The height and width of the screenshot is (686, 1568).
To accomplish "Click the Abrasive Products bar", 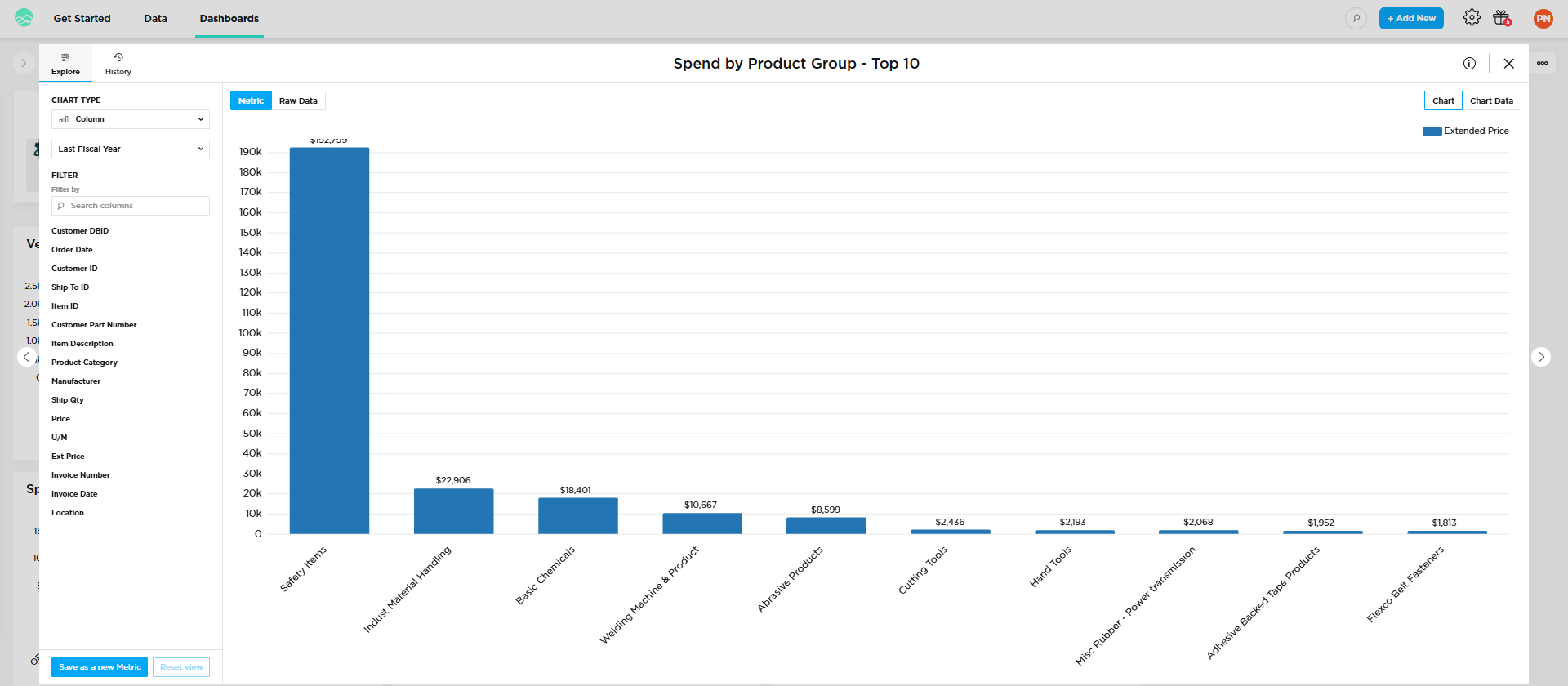I will [x=826, y=526].
